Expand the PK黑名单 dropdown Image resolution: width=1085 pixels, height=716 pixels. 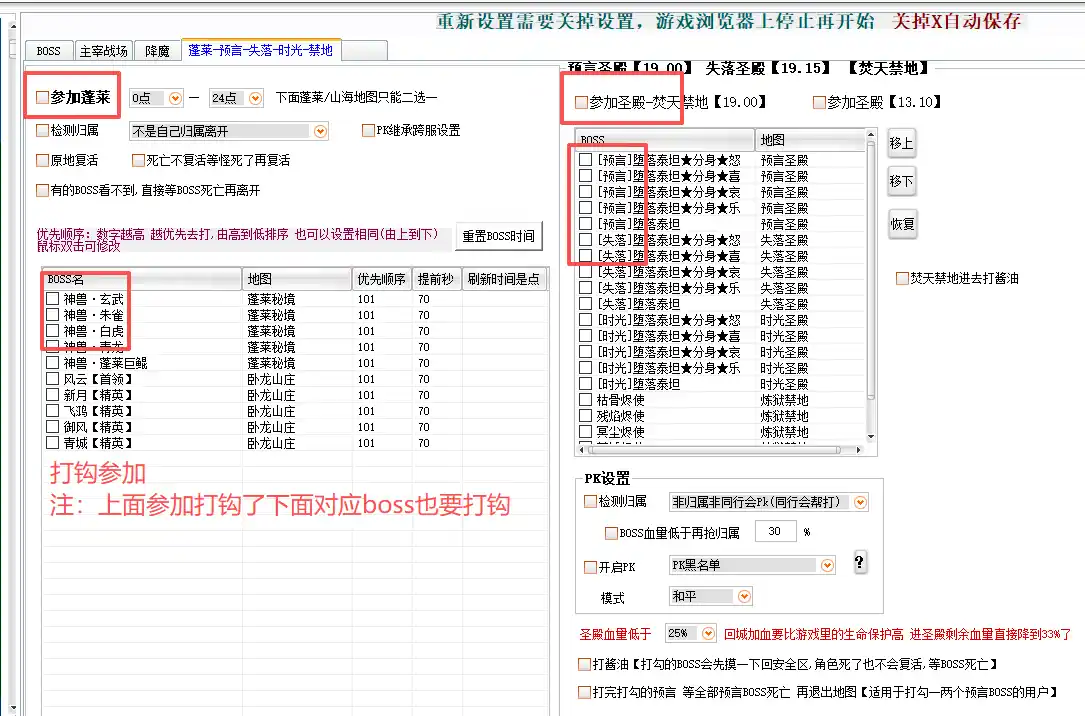click(x=828, y=566)
